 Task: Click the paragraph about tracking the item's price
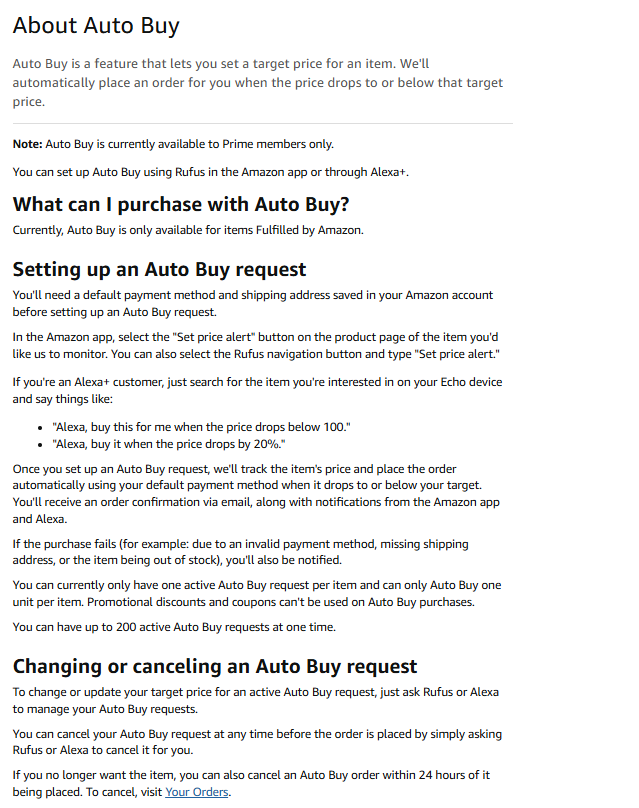tap(257, 493)
